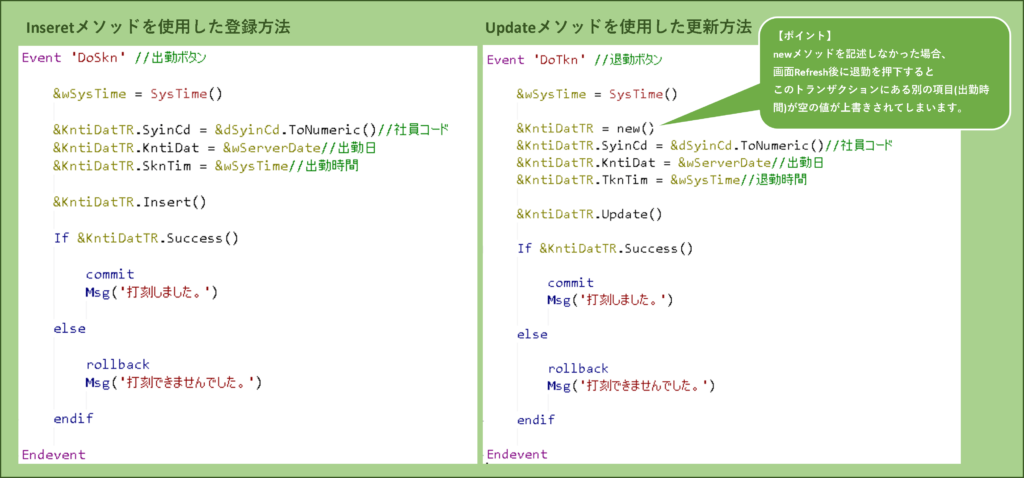Image resolution: width=1024 pixels, height=478 pixels.
Task: Click the 'rollback' keyword in the DoSkn event
Action: pyautogui.click(x=118, y=364)
